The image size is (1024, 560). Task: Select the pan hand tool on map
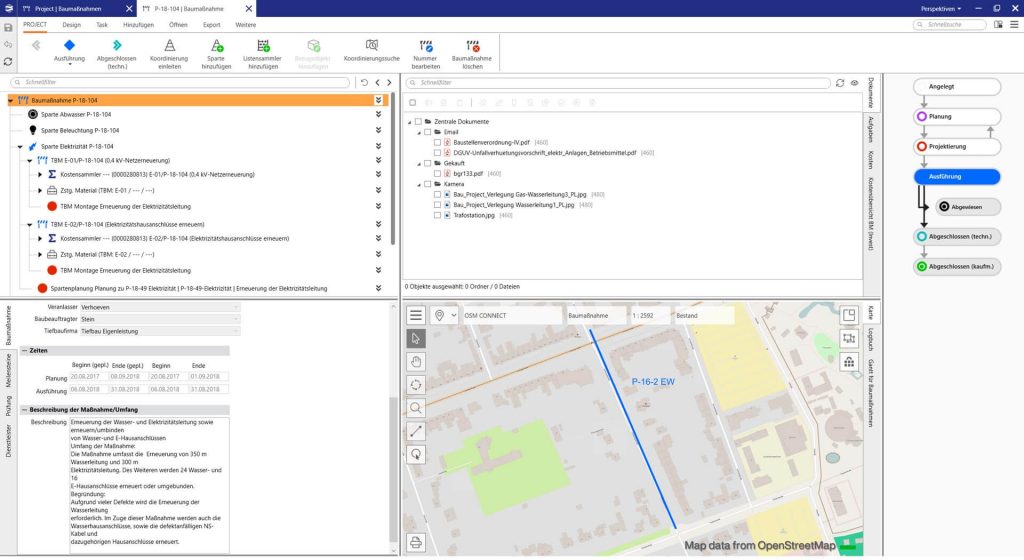click(417, 361)
